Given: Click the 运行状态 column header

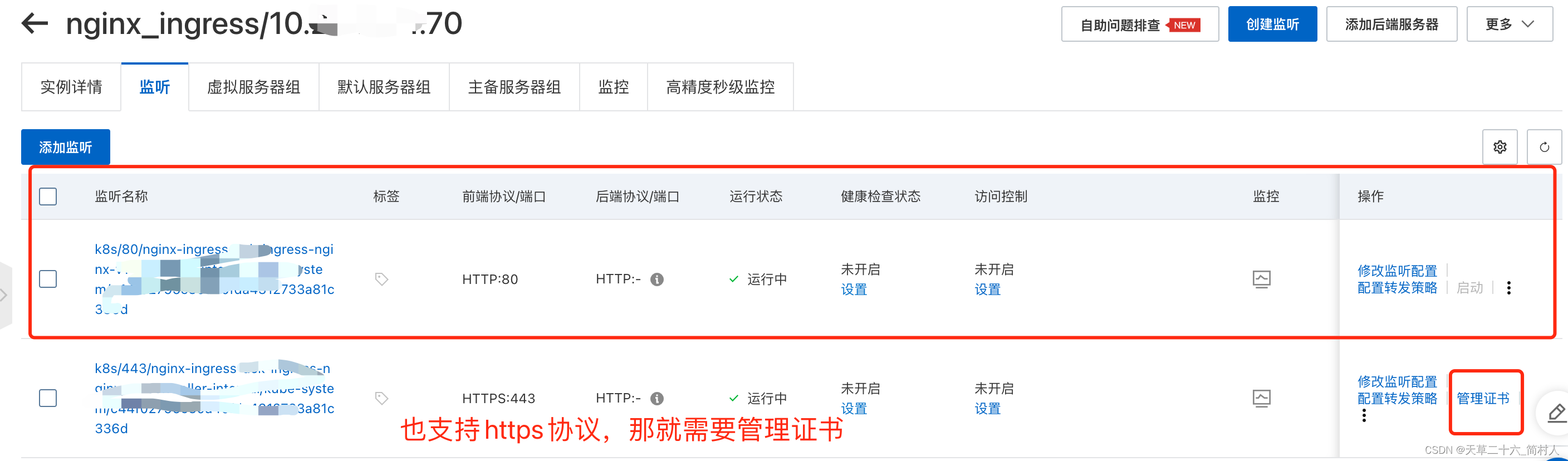Looking at the screenshot, I should (x=756, y=196).
